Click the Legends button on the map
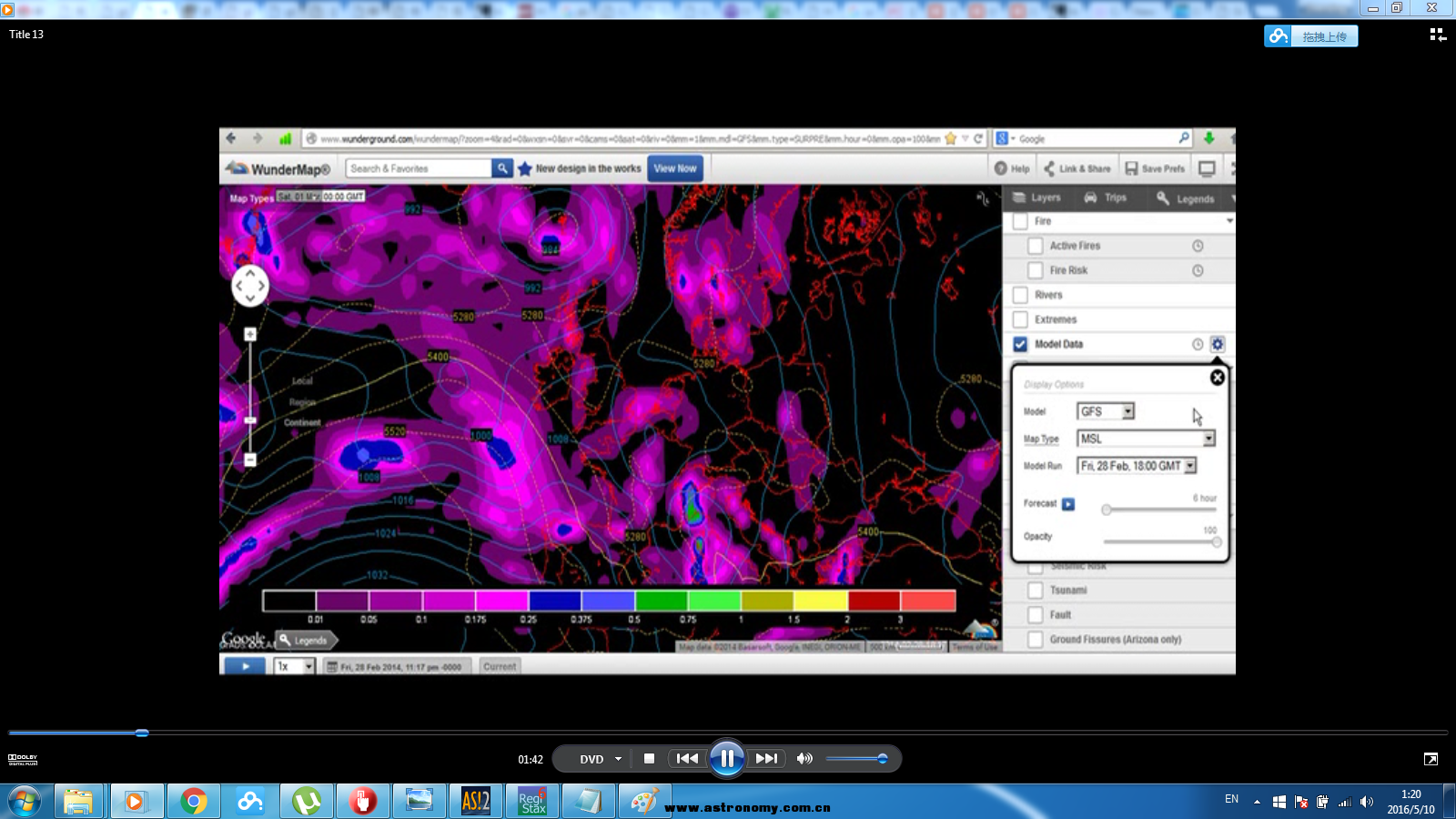Image resolution: width=1456 pixels, height=819 pixels. tap(307, 640)
